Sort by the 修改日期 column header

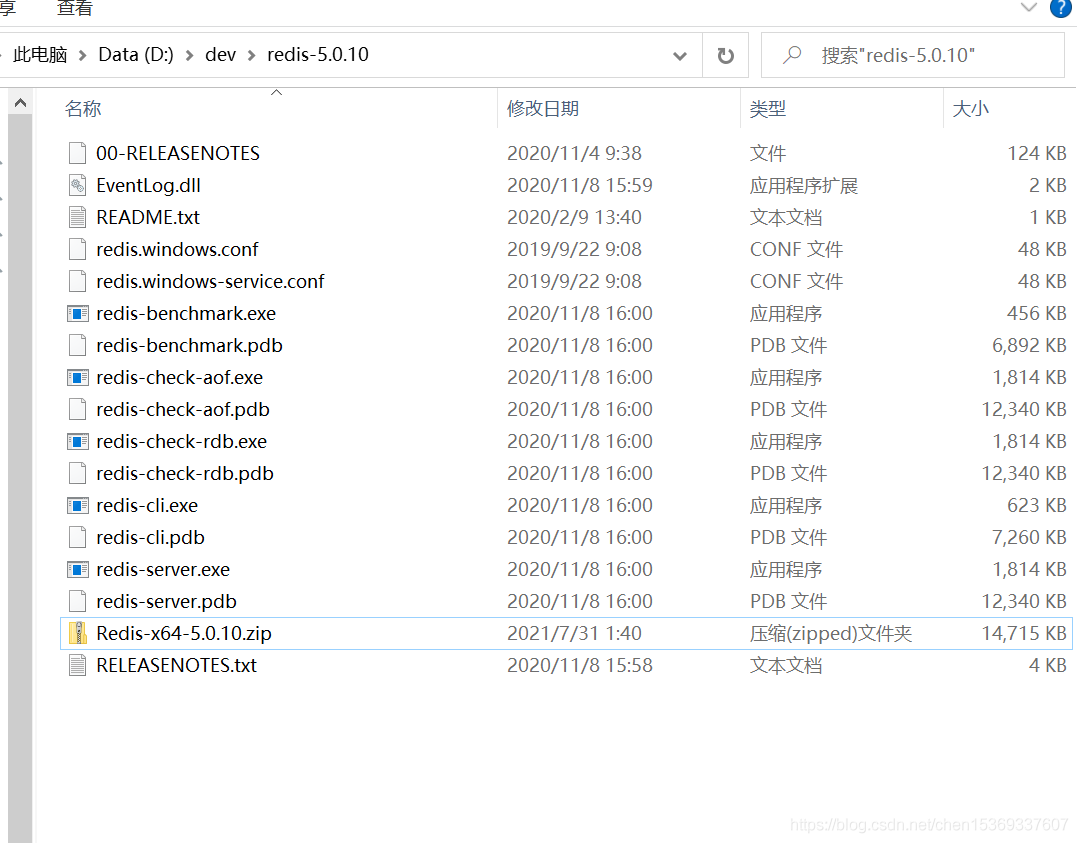pos(543,109)
